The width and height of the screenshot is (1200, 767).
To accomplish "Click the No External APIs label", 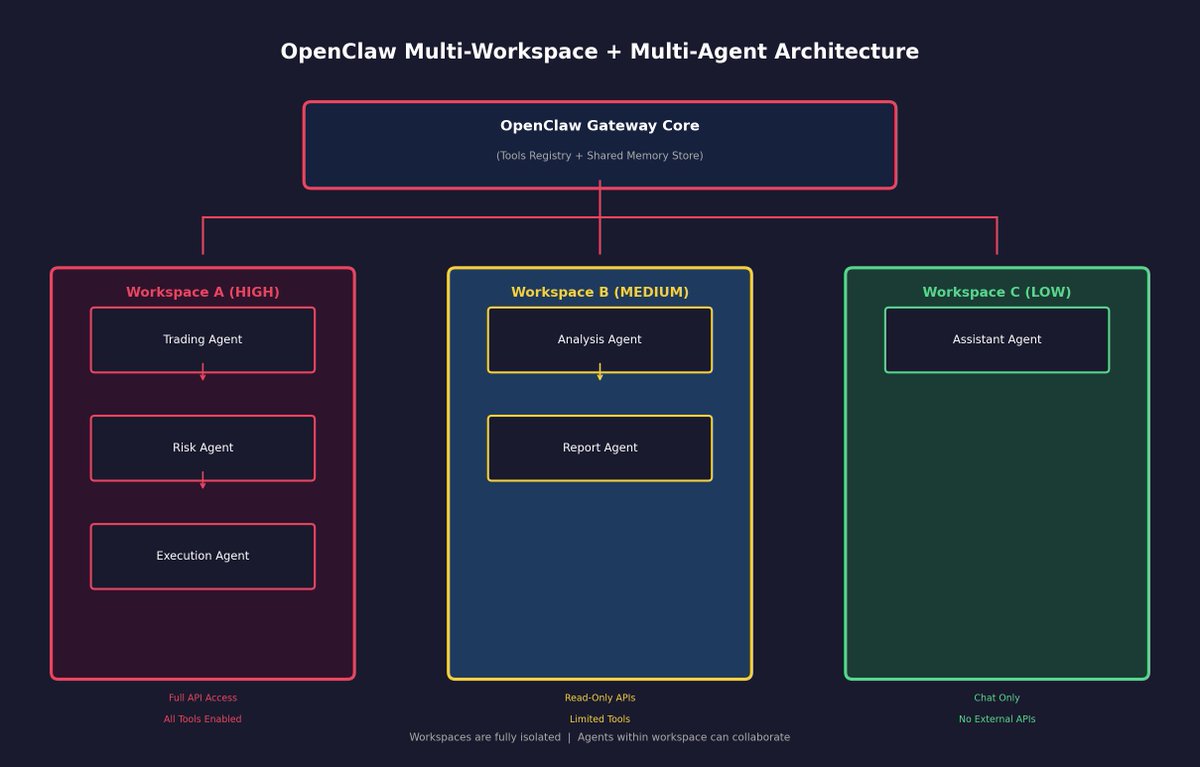I will [996, 719].
